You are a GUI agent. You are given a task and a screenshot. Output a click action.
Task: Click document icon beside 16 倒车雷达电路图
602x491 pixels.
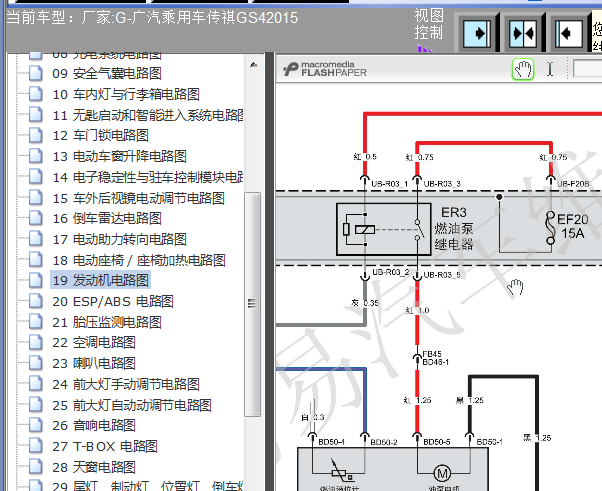(36, 218)
